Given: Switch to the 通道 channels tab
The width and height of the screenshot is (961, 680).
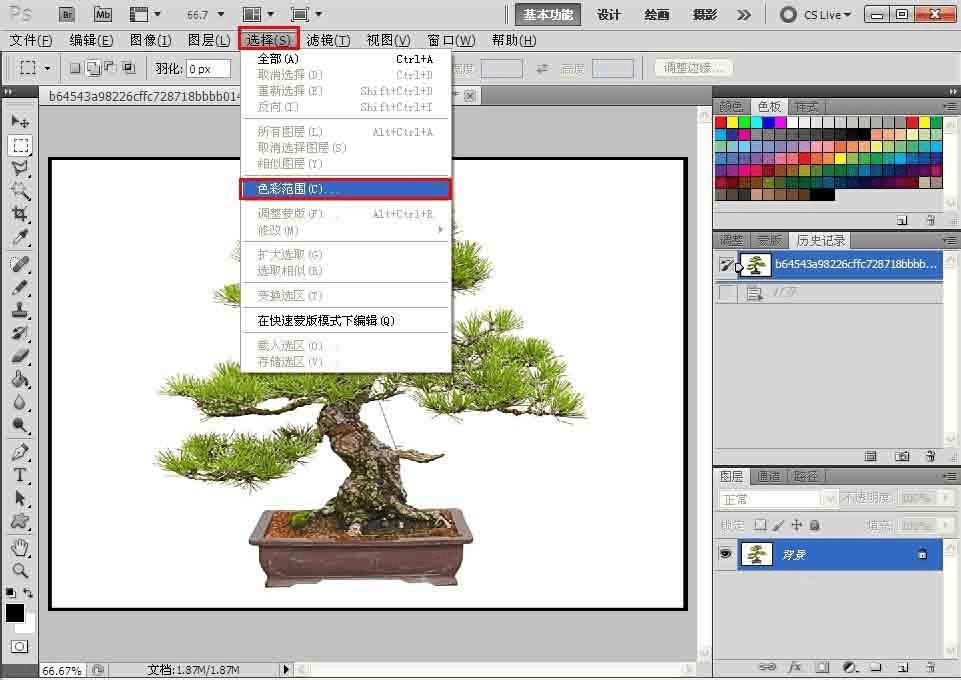Looking at the screenshot, I should [x=768, y=476].
